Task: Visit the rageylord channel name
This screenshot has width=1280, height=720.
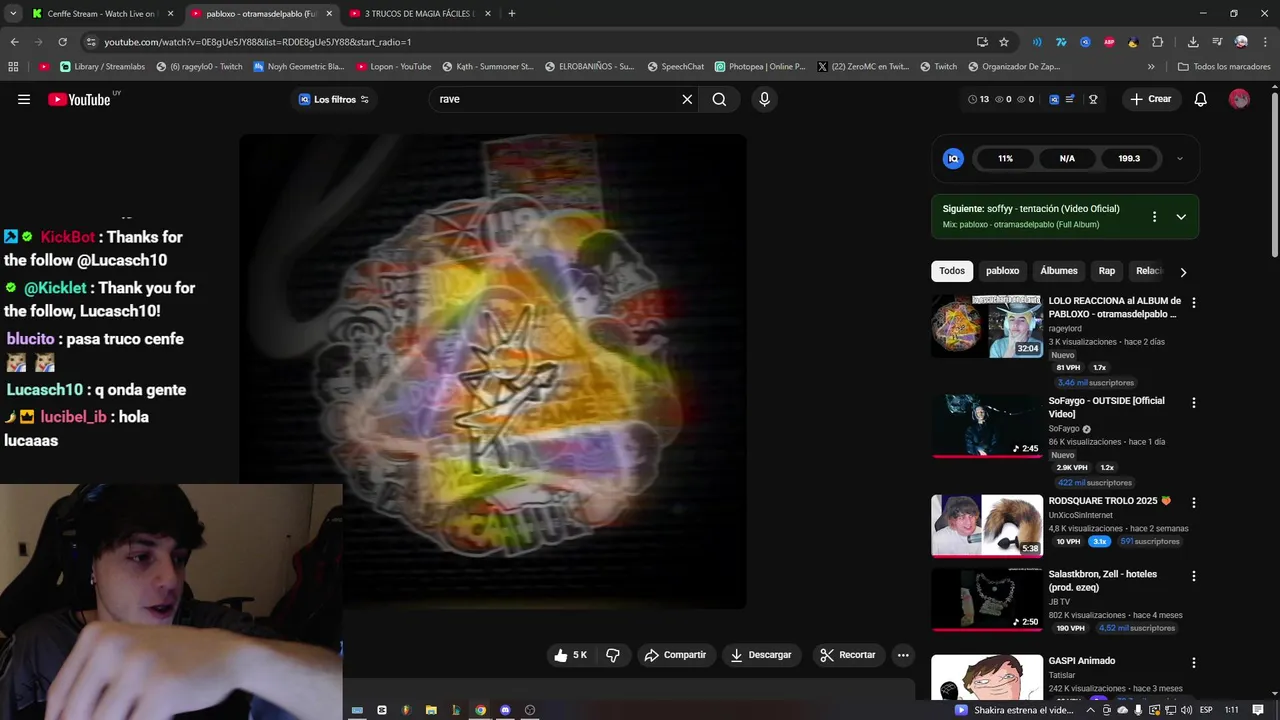Action: pos(1065,328)
